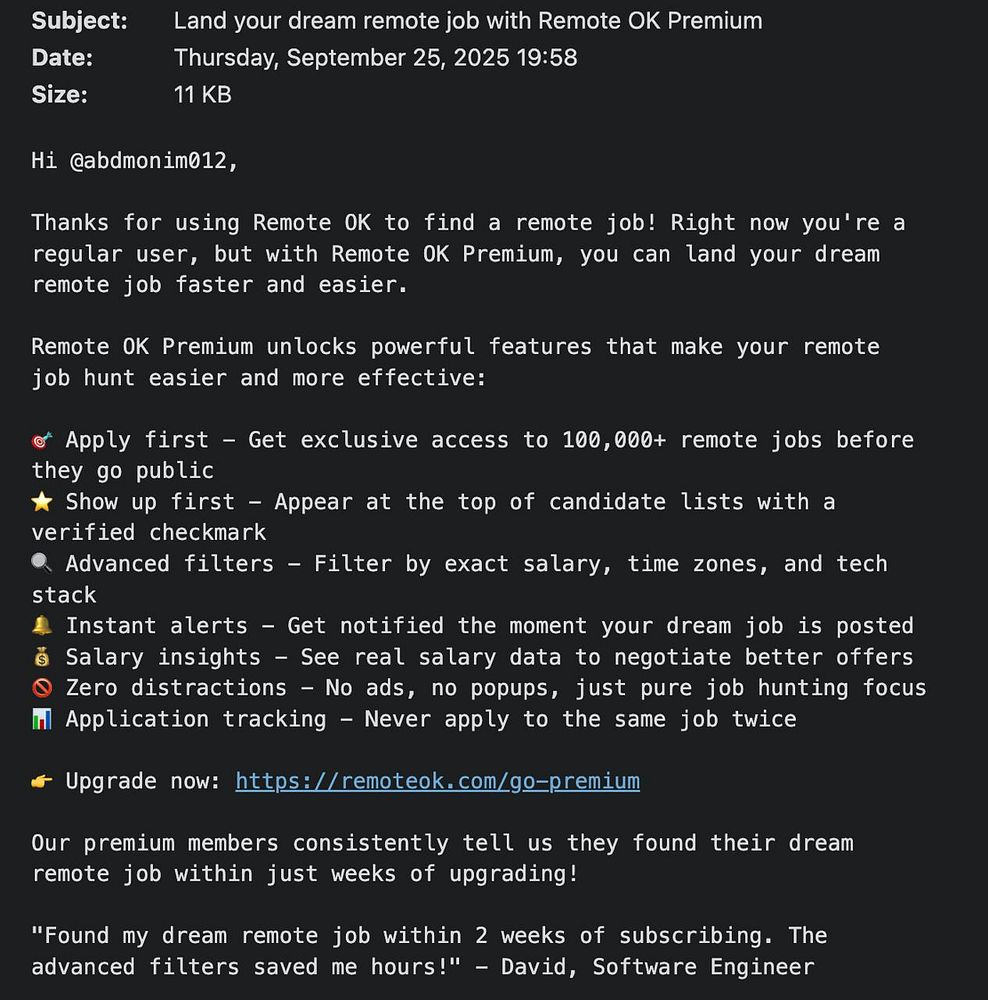The image size is (988, 1000).
Task: Click the "Upgrade now:" text
Action: tap(143, 781)
